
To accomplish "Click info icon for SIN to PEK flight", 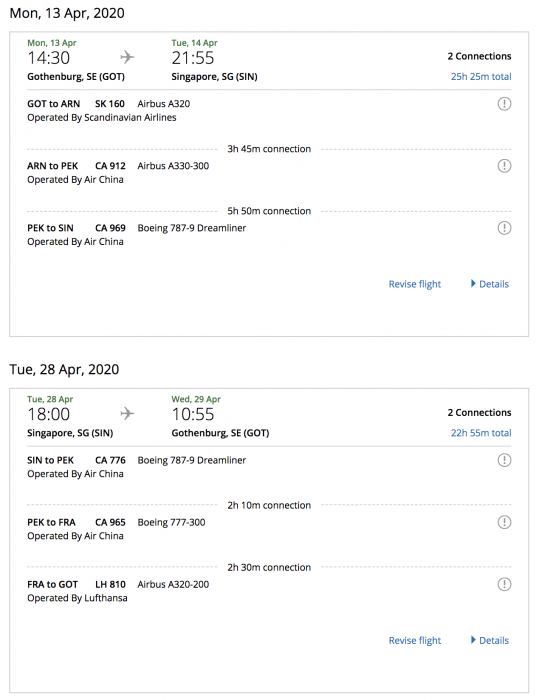I will tap(504, 460).
